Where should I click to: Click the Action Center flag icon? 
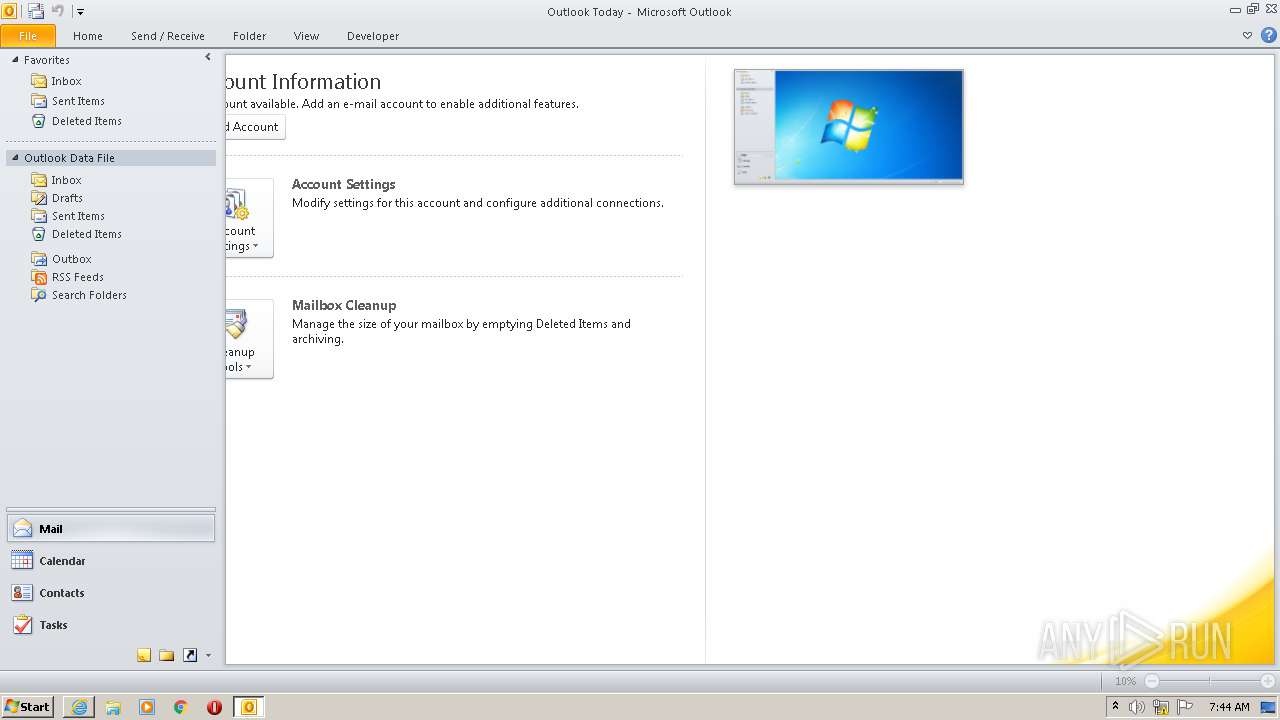pyautogui.click(x=1185, y=707)
